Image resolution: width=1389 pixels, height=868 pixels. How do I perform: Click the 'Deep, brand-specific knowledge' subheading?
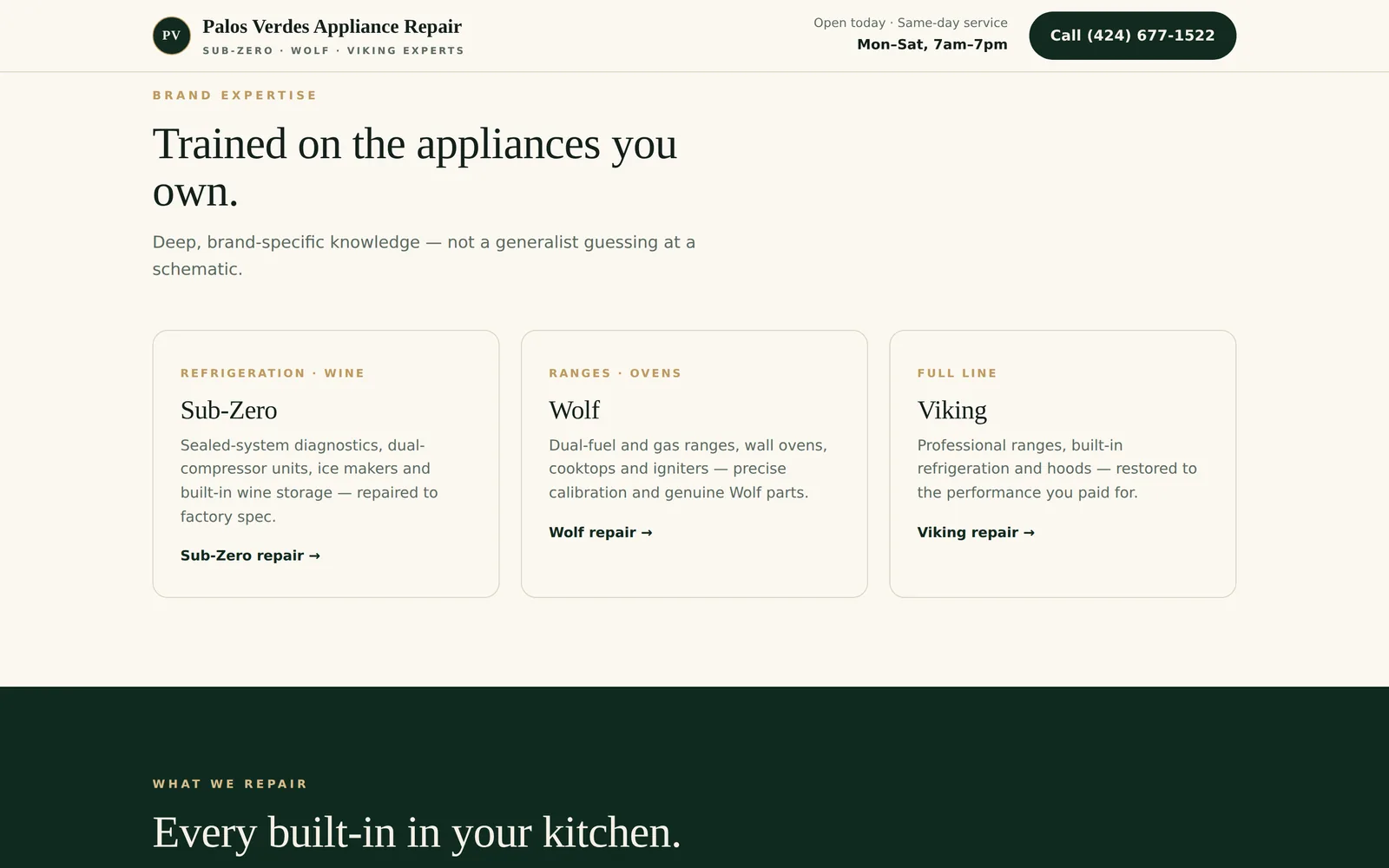(424, 255)
